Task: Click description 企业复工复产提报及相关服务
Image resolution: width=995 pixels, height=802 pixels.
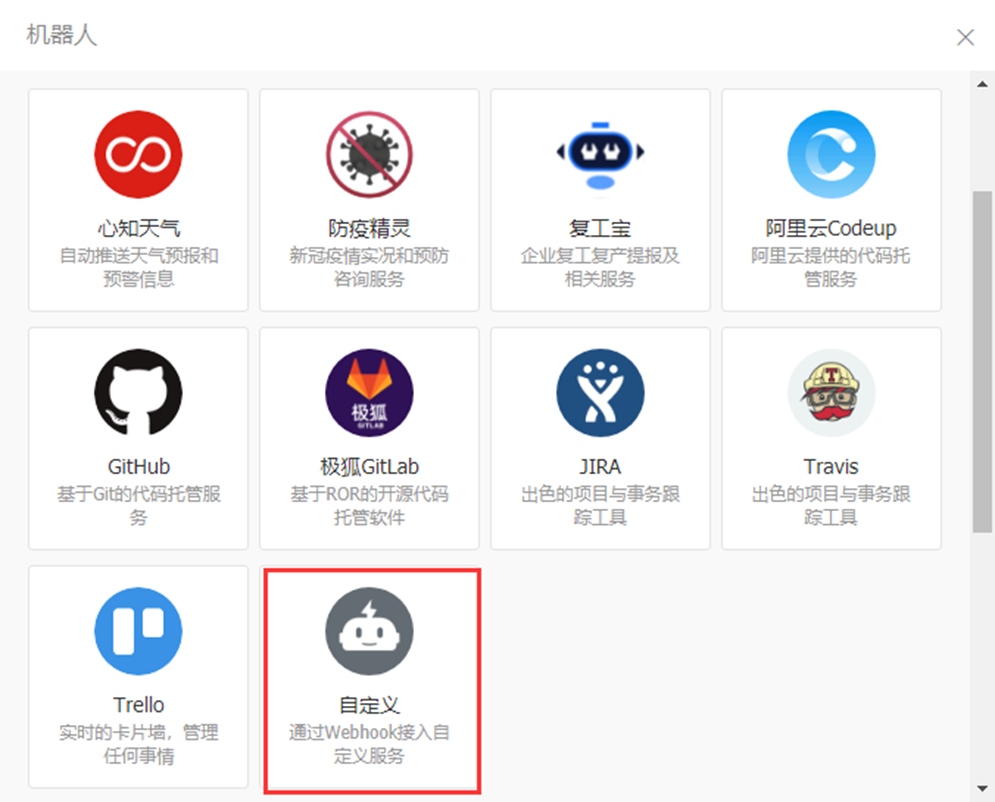Action: click(x=600, y=267)
